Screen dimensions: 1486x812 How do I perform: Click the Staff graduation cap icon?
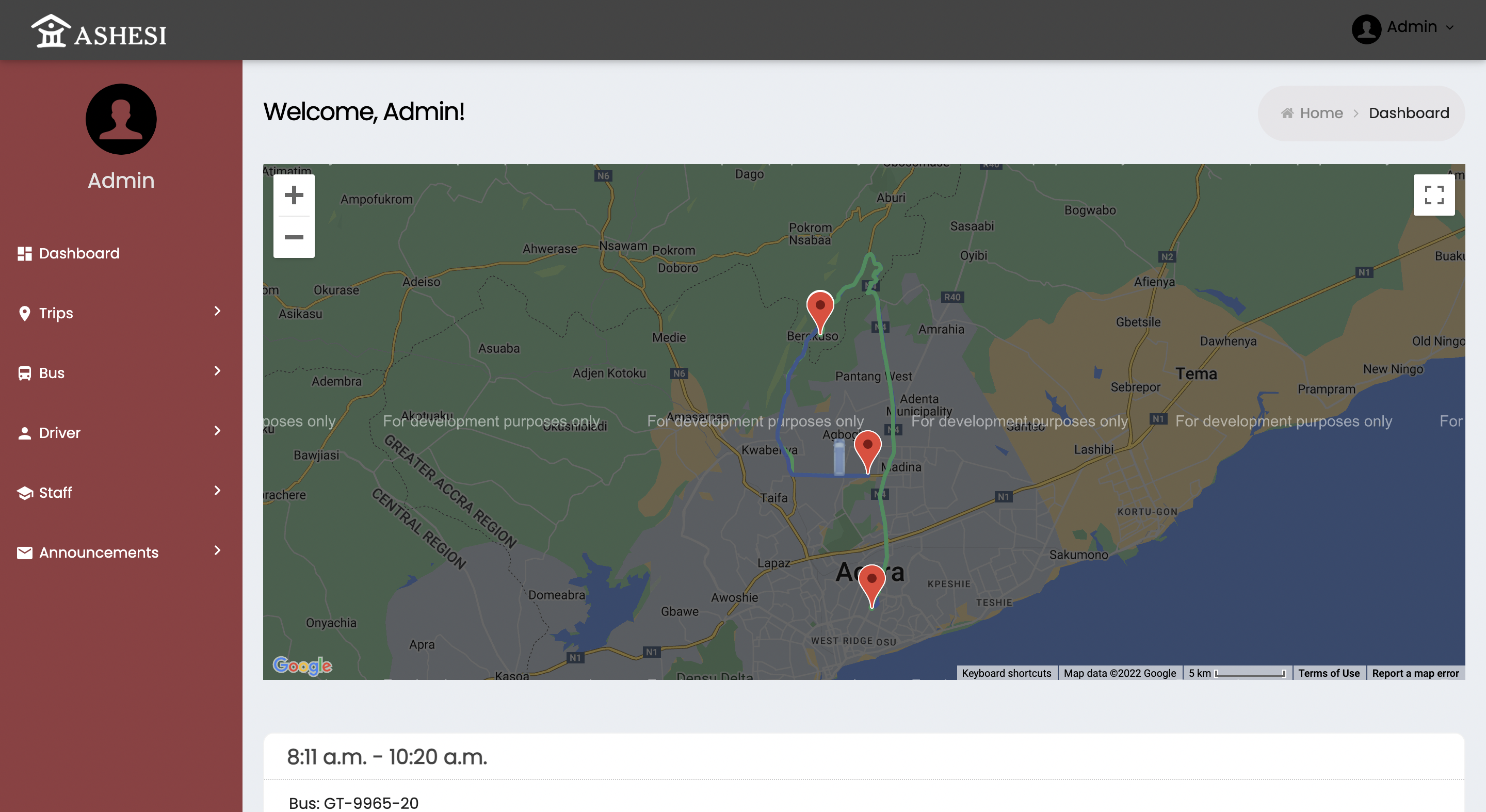coord(24,493)
